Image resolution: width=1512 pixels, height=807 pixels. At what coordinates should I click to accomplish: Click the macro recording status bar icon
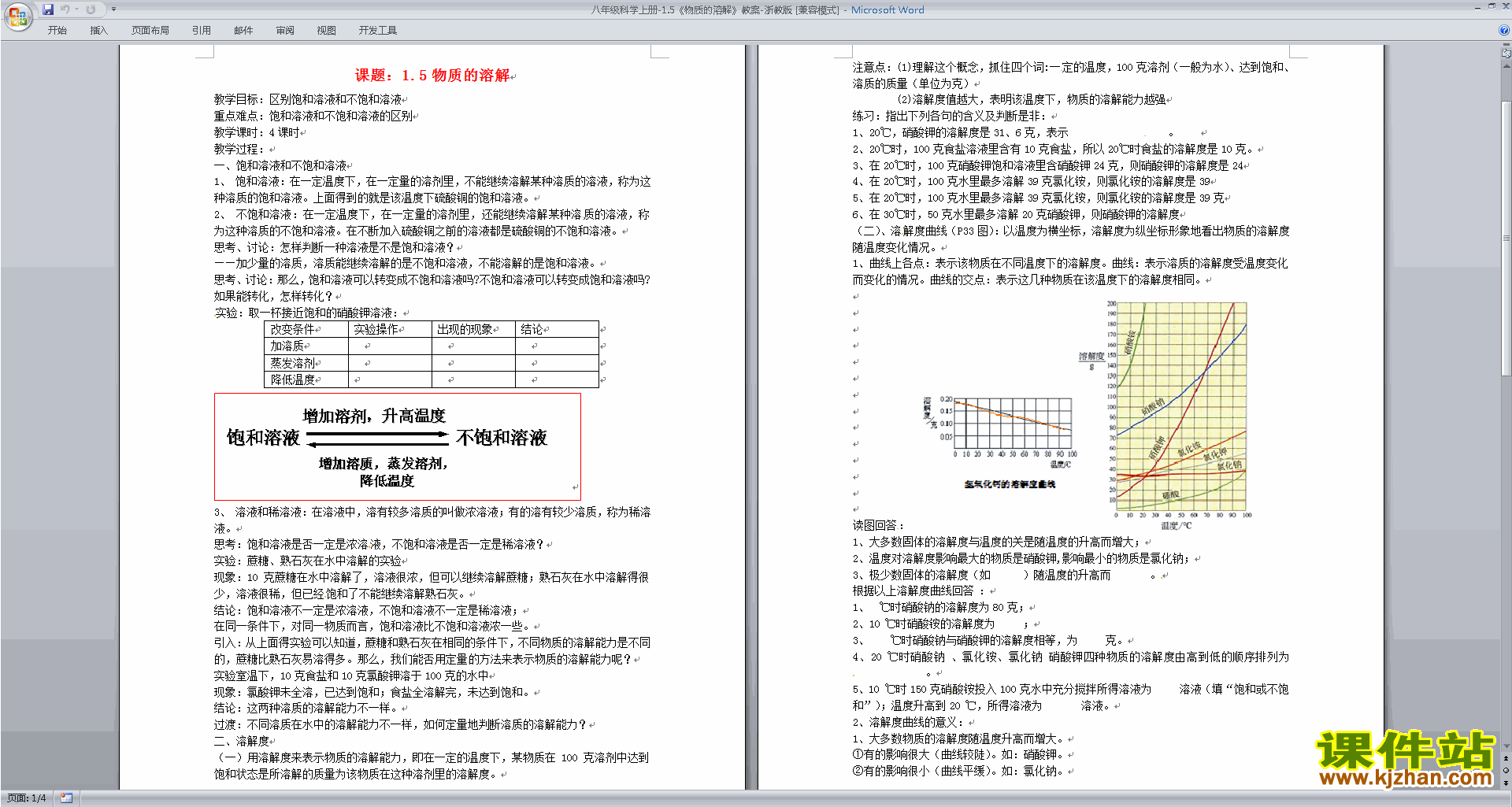tap(66, 798)
